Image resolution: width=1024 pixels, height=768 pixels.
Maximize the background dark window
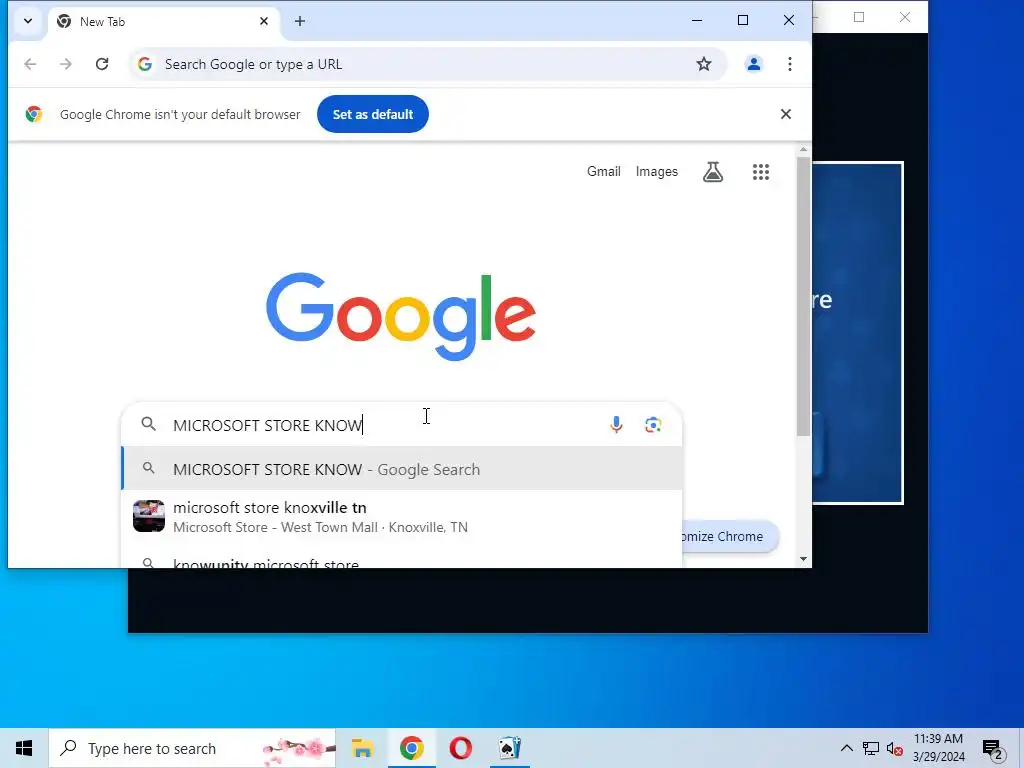[x=859, y=17]
